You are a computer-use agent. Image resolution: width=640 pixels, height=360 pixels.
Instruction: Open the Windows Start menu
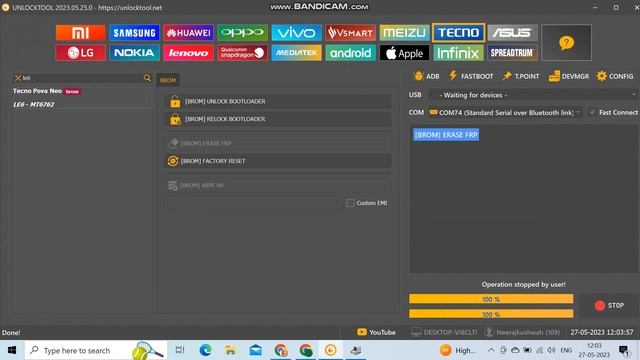(12, 350)
